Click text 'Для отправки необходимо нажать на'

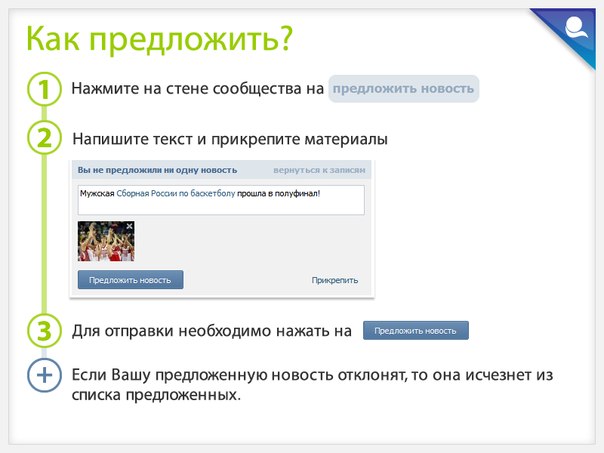click(x=212, y=331)
